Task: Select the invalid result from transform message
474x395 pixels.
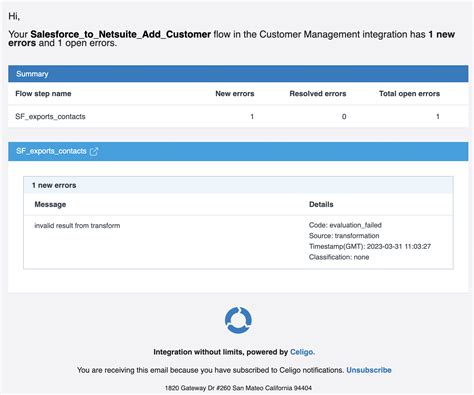Action: [77, 226]
